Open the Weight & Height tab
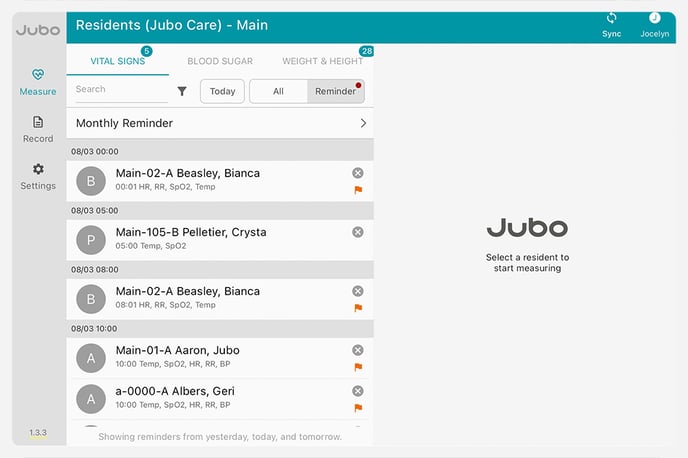The height and width of the screenshot is (458, 688). click(x=322, y=61)
